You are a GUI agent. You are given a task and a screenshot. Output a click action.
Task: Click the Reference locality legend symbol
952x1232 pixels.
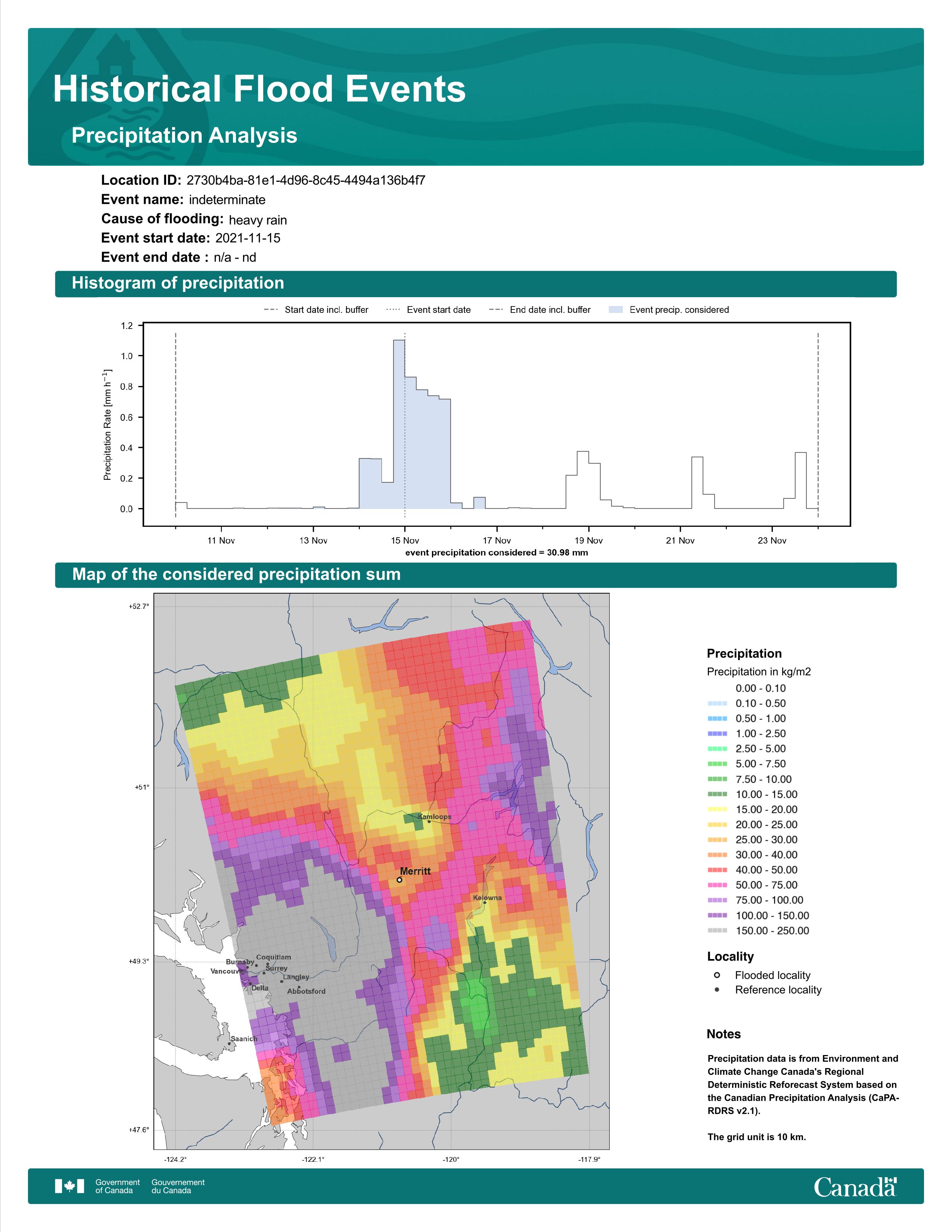[717, 989]
